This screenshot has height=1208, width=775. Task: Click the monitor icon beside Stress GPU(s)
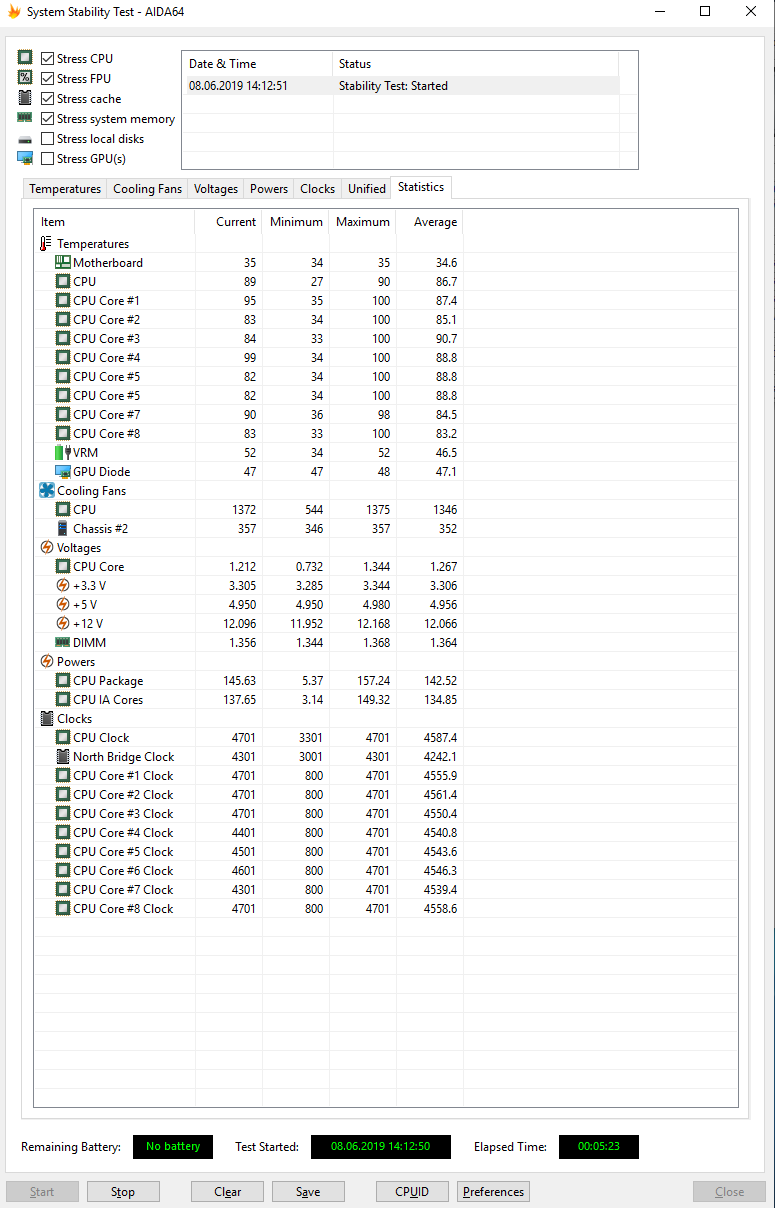point(25,158)
